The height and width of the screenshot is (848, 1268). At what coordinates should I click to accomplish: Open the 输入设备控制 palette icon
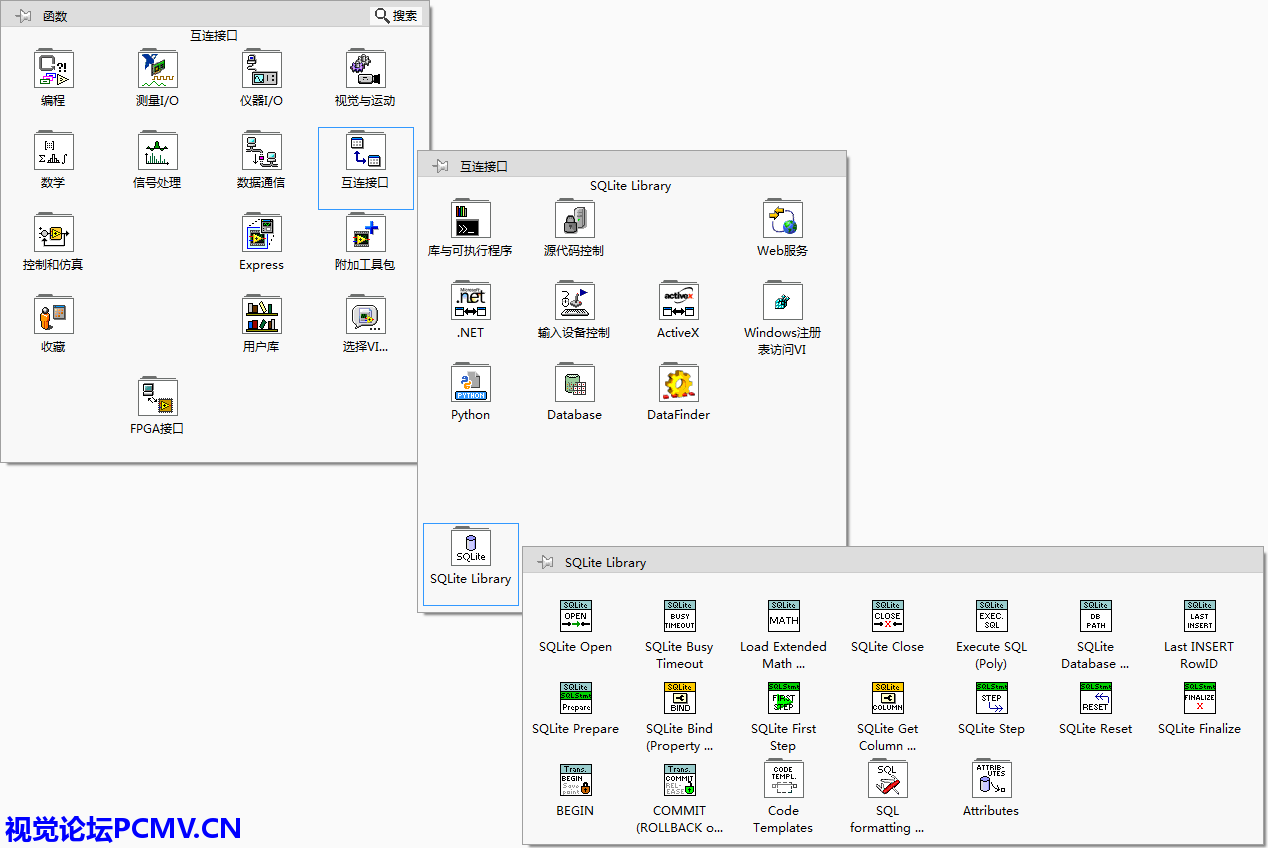pos(575,302)
